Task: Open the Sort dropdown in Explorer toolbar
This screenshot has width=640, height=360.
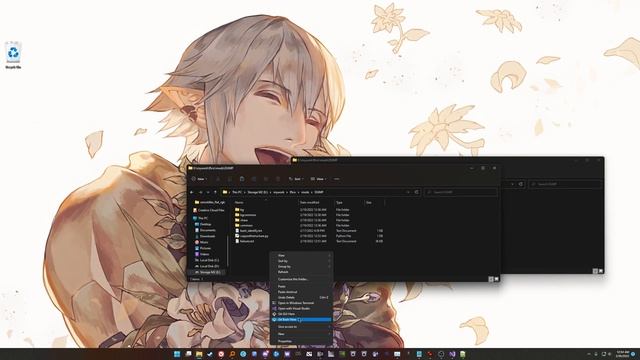Action: 296,179
